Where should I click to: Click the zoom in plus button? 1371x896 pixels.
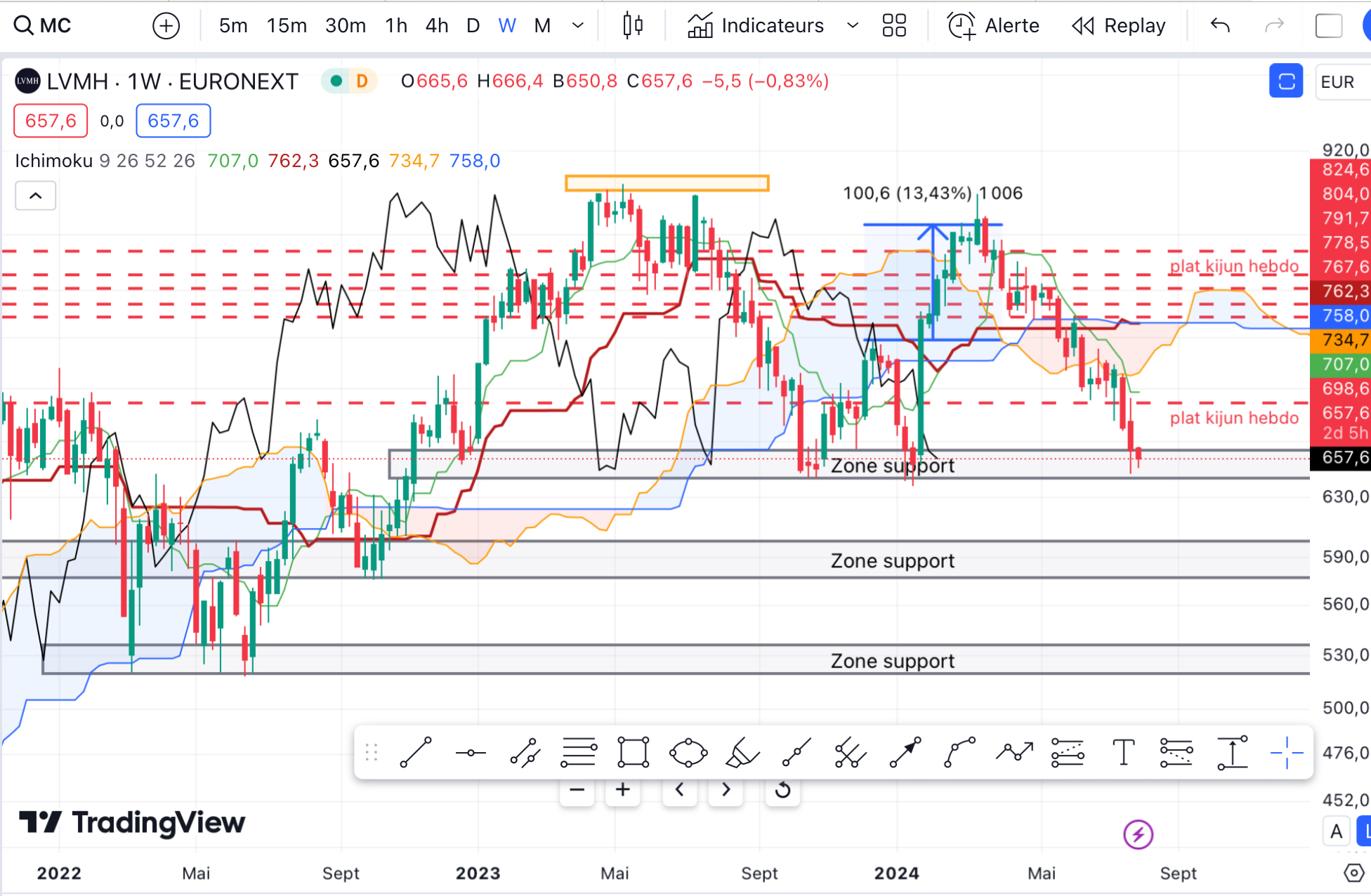[622, 790]
